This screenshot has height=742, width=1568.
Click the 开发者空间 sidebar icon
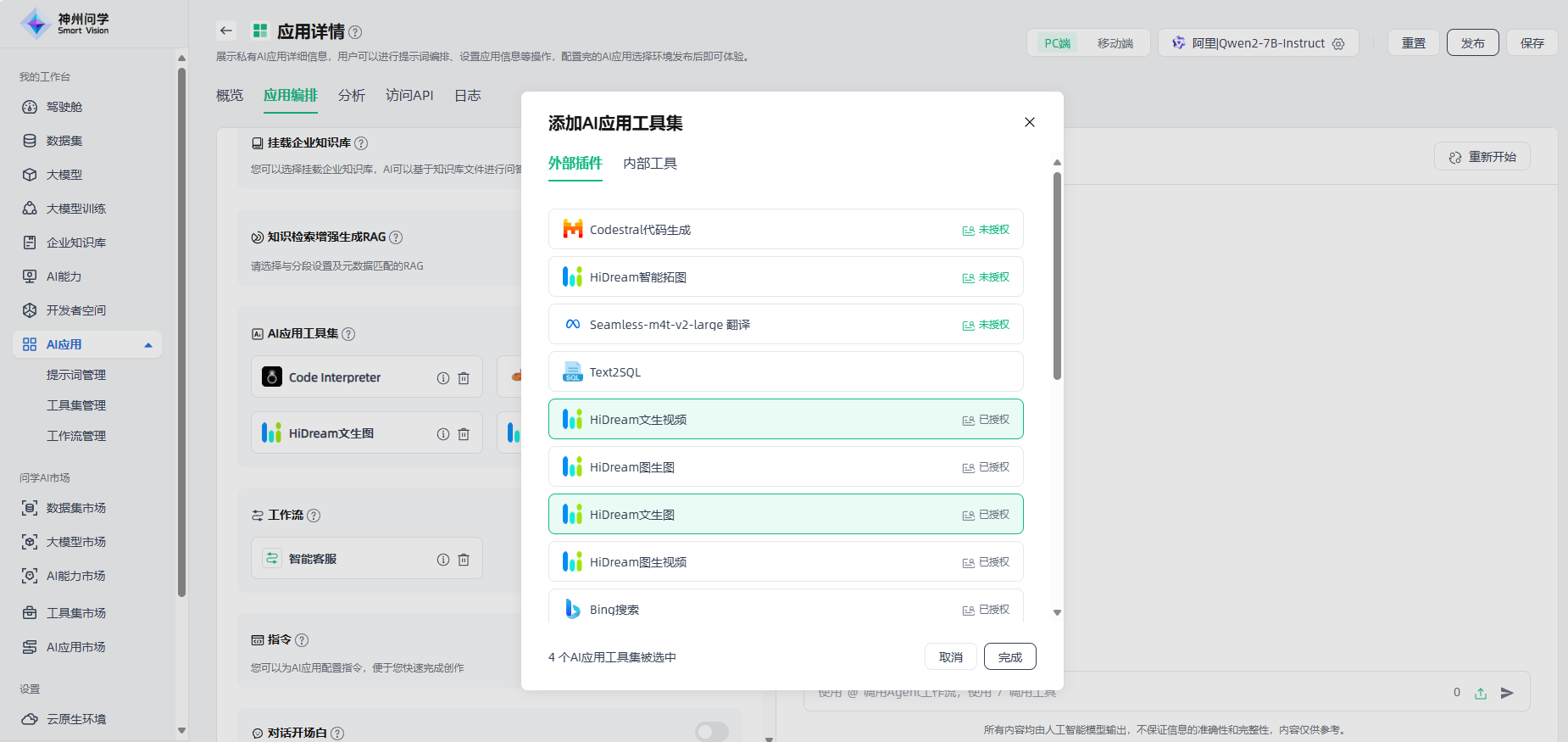(x=30, y=310)
